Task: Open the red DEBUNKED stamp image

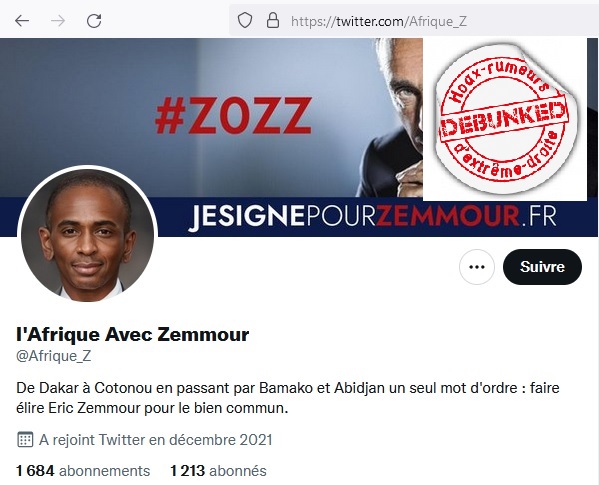Action: point(505,119)
